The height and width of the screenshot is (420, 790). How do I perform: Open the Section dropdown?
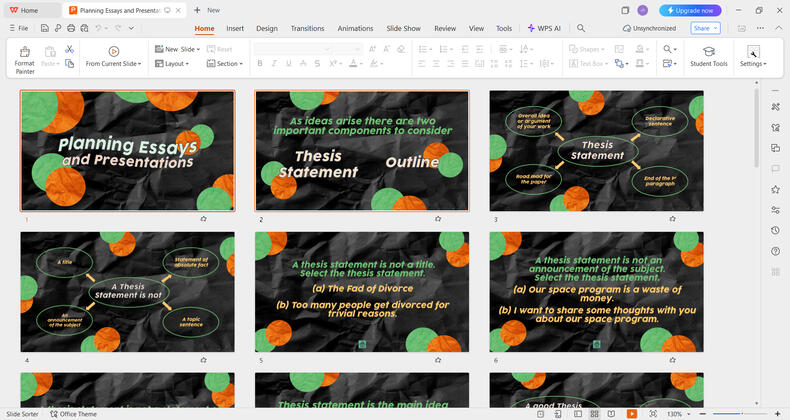pos(225,63)
